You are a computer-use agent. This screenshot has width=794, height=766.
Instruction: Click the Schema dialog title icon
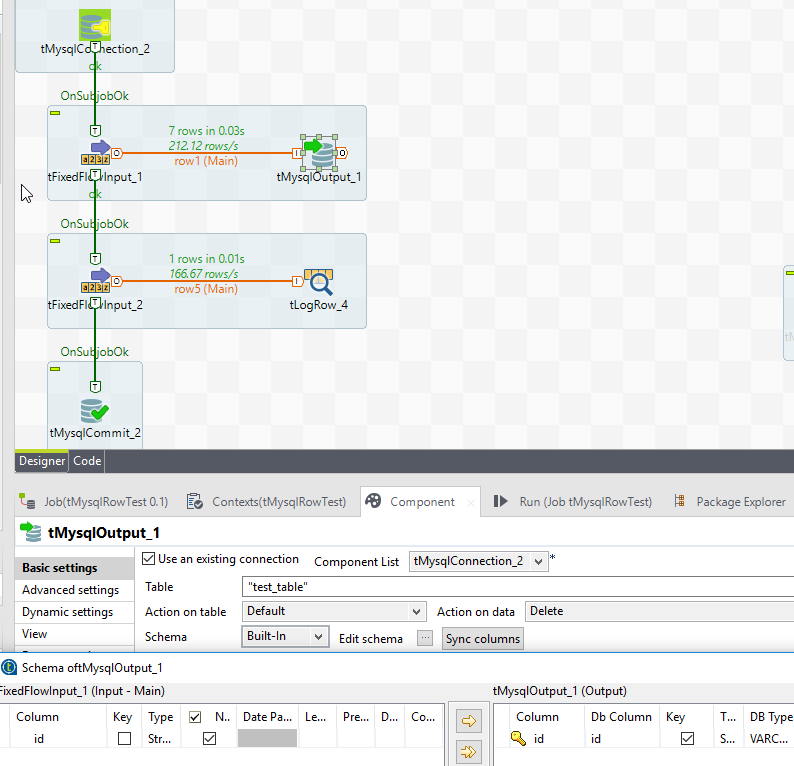[9, 667]
